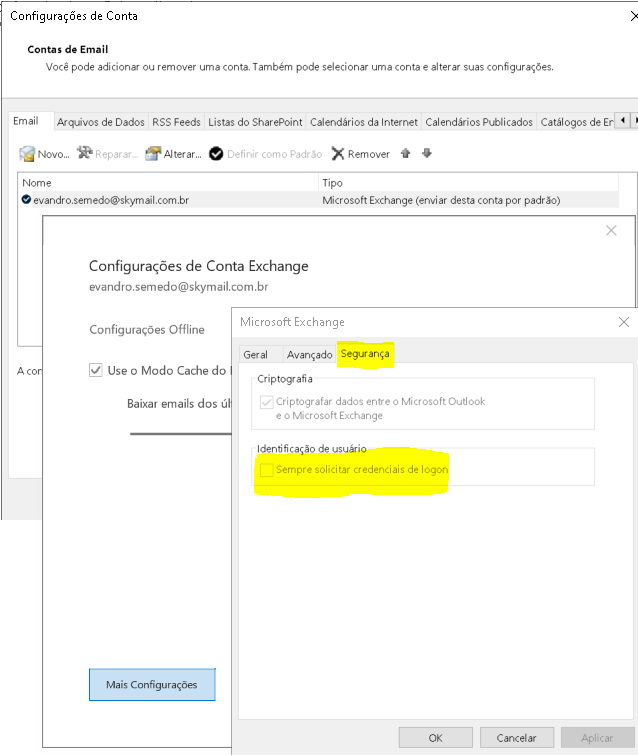
Task: Click the Tipo column header
Action: [x=469, y=183]
